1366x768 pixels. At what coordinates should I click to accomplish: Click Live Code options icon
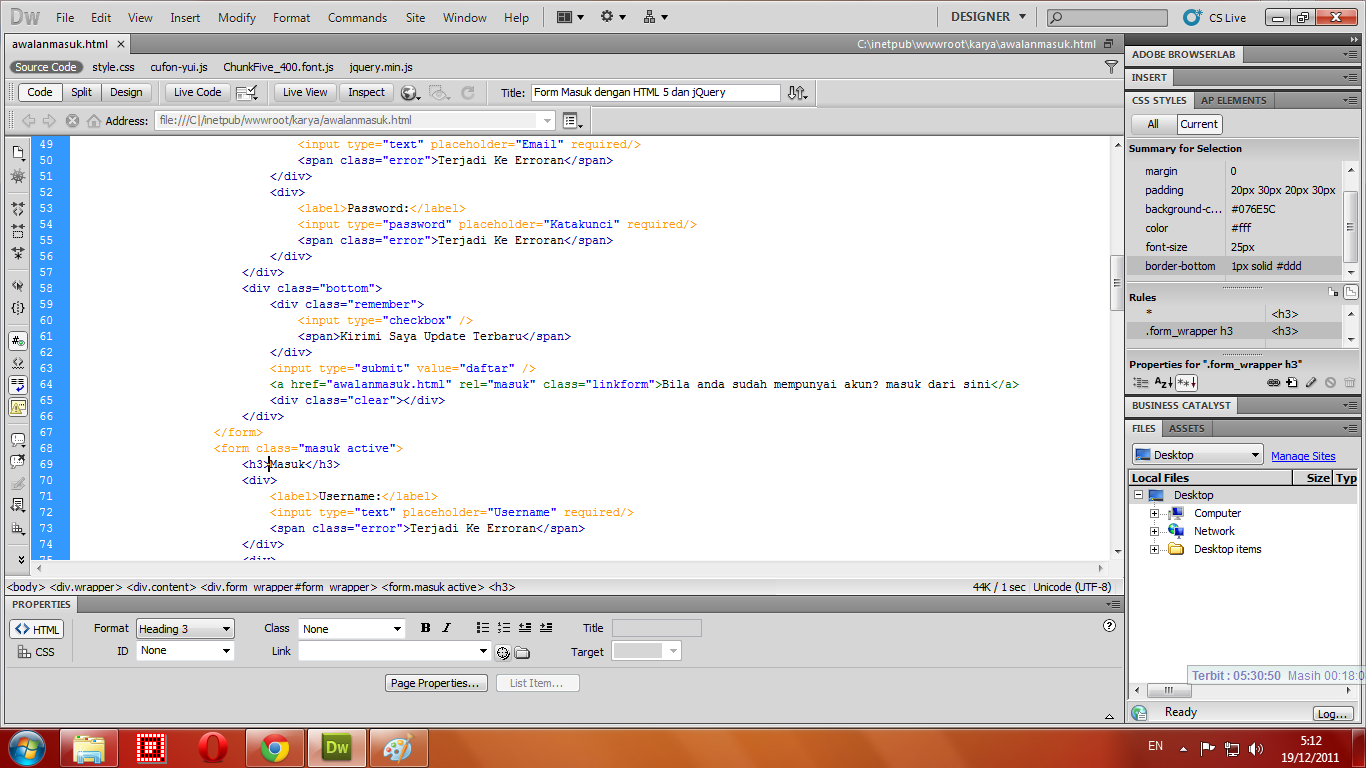point(247,92)
